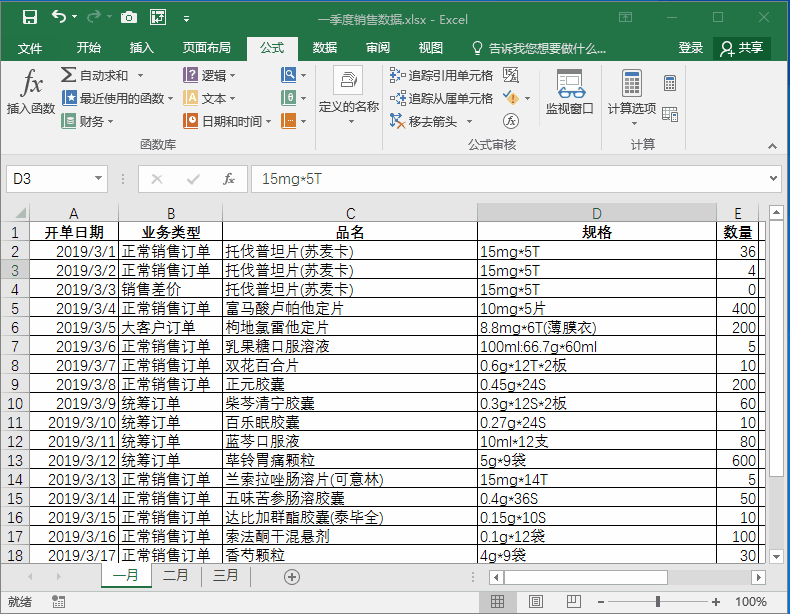This screenshot has width=790, height=614.
Task: Click the horizontal scrollbar thumb
Action: tap(585, 577)
